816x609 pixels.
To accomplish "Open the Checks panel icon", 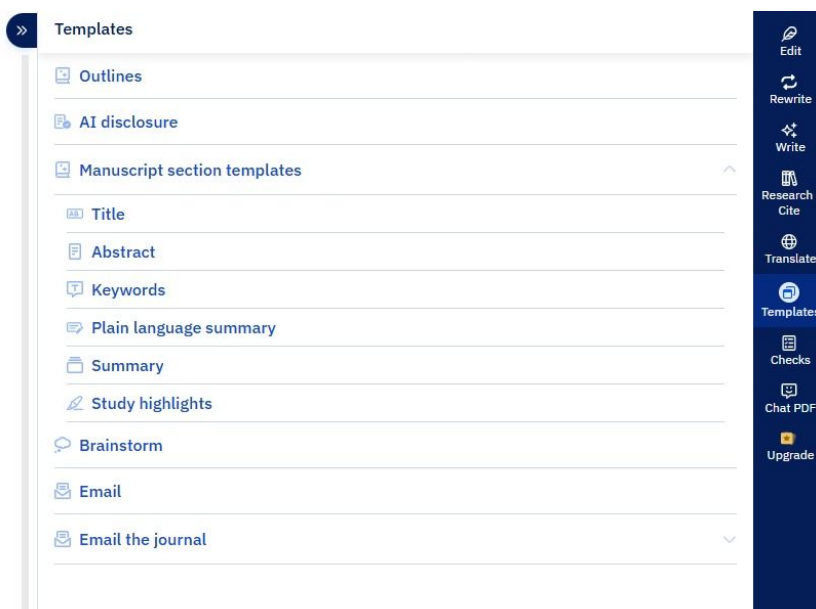I will click(x=789, y=343).
